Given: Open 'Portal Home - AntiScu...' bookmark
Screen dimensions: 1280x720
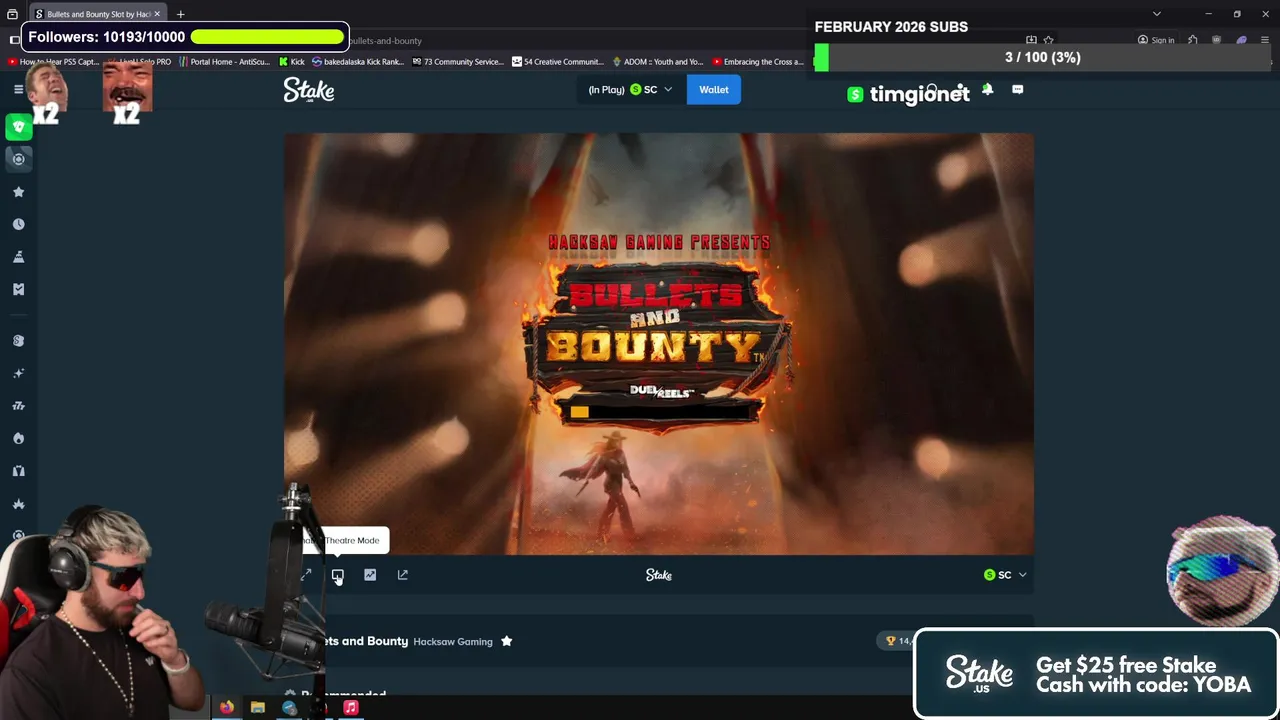Looking at the screenshot, I should tap(224, 62).
